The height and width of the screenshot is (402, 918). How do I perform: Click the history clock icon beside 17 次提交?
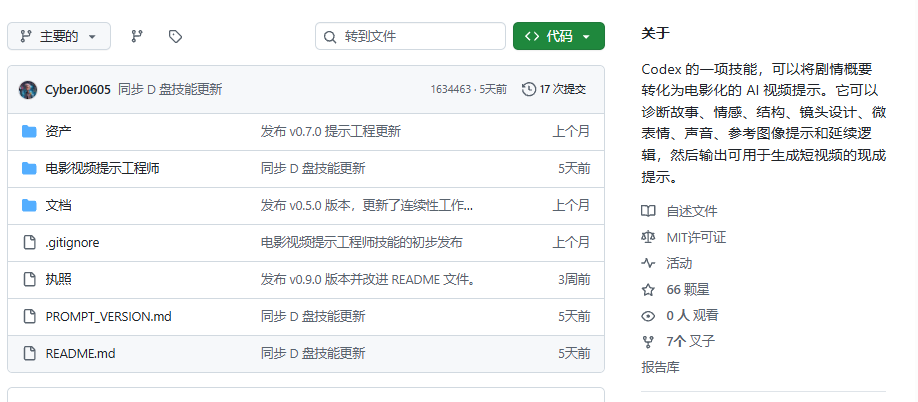click(x=529, y=90)
